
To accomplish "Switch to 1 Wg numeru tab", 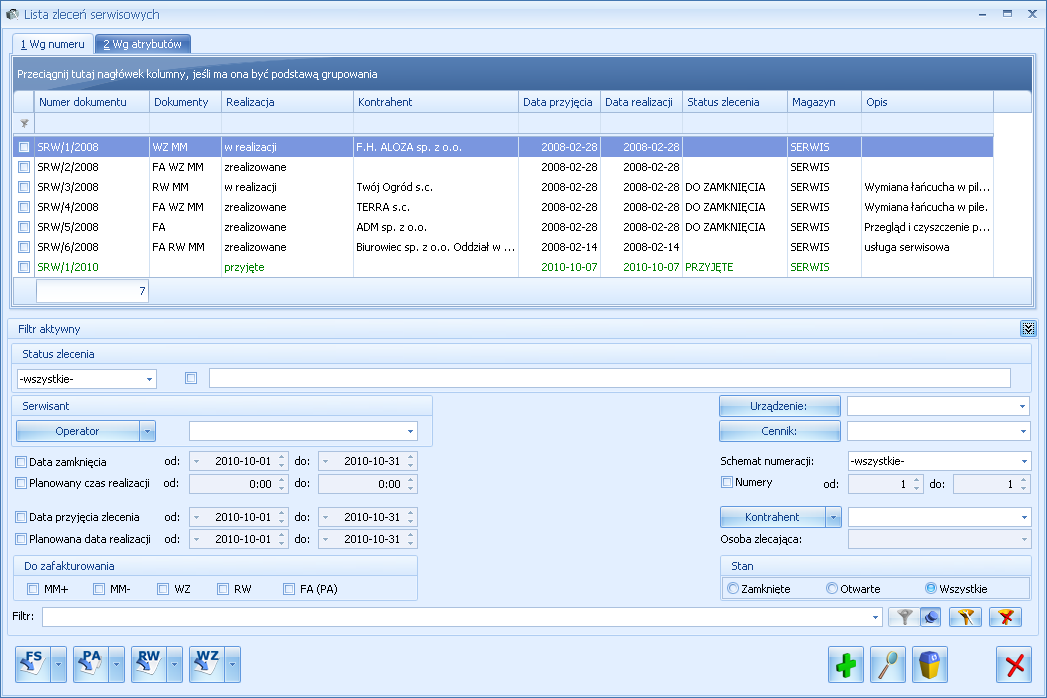I will click(53, 44).
